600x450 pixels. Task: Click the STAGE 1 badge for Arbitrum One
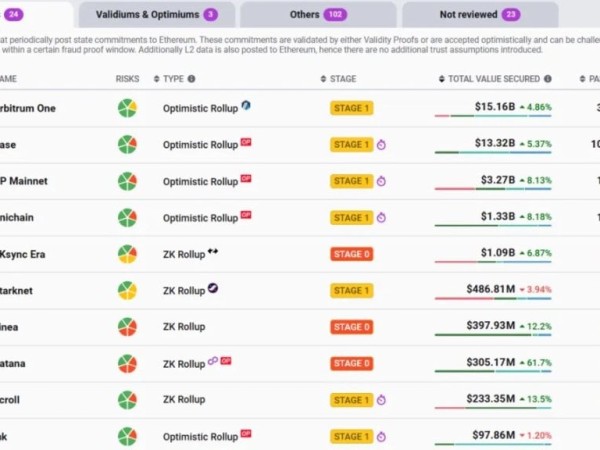352,108
